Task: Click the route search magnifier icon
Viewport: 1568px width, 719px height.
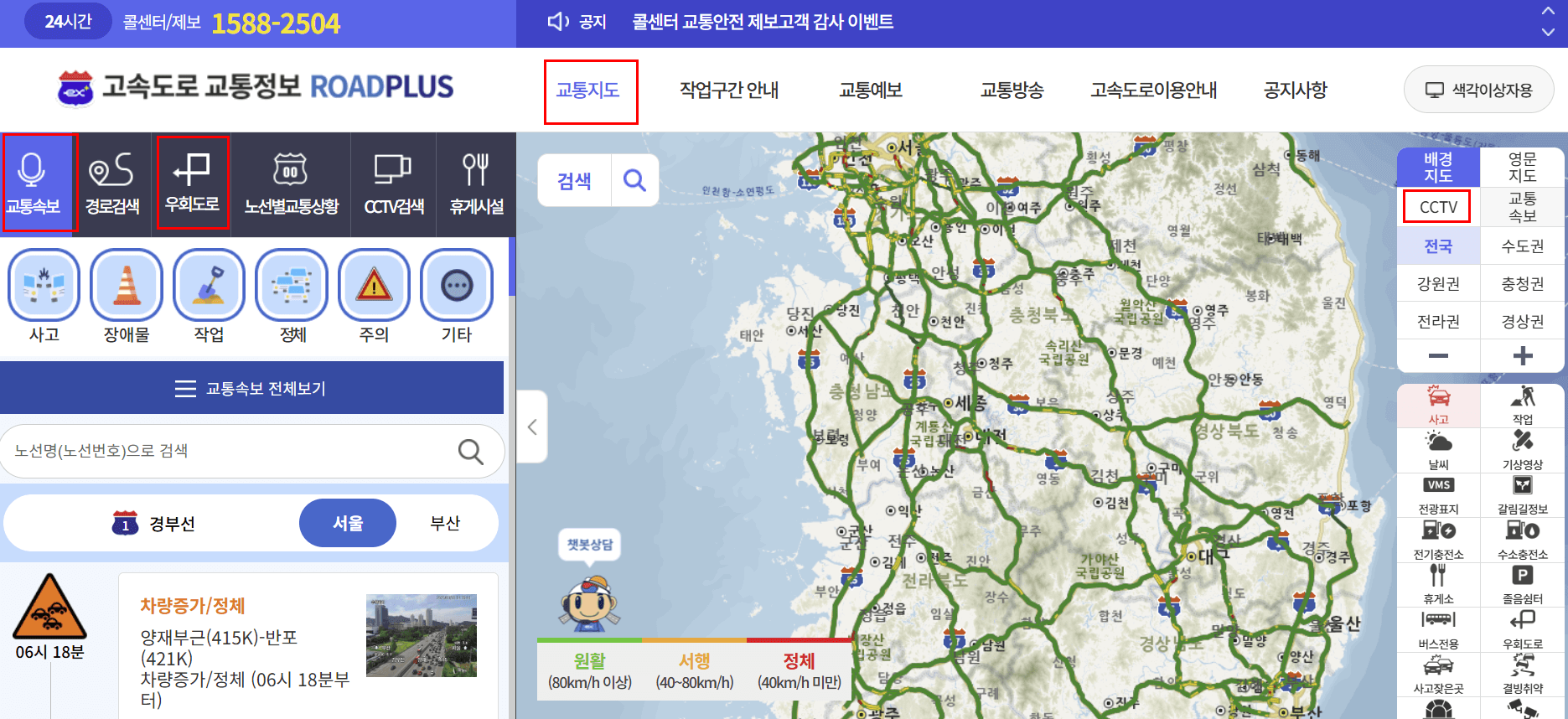Action: 471,452
